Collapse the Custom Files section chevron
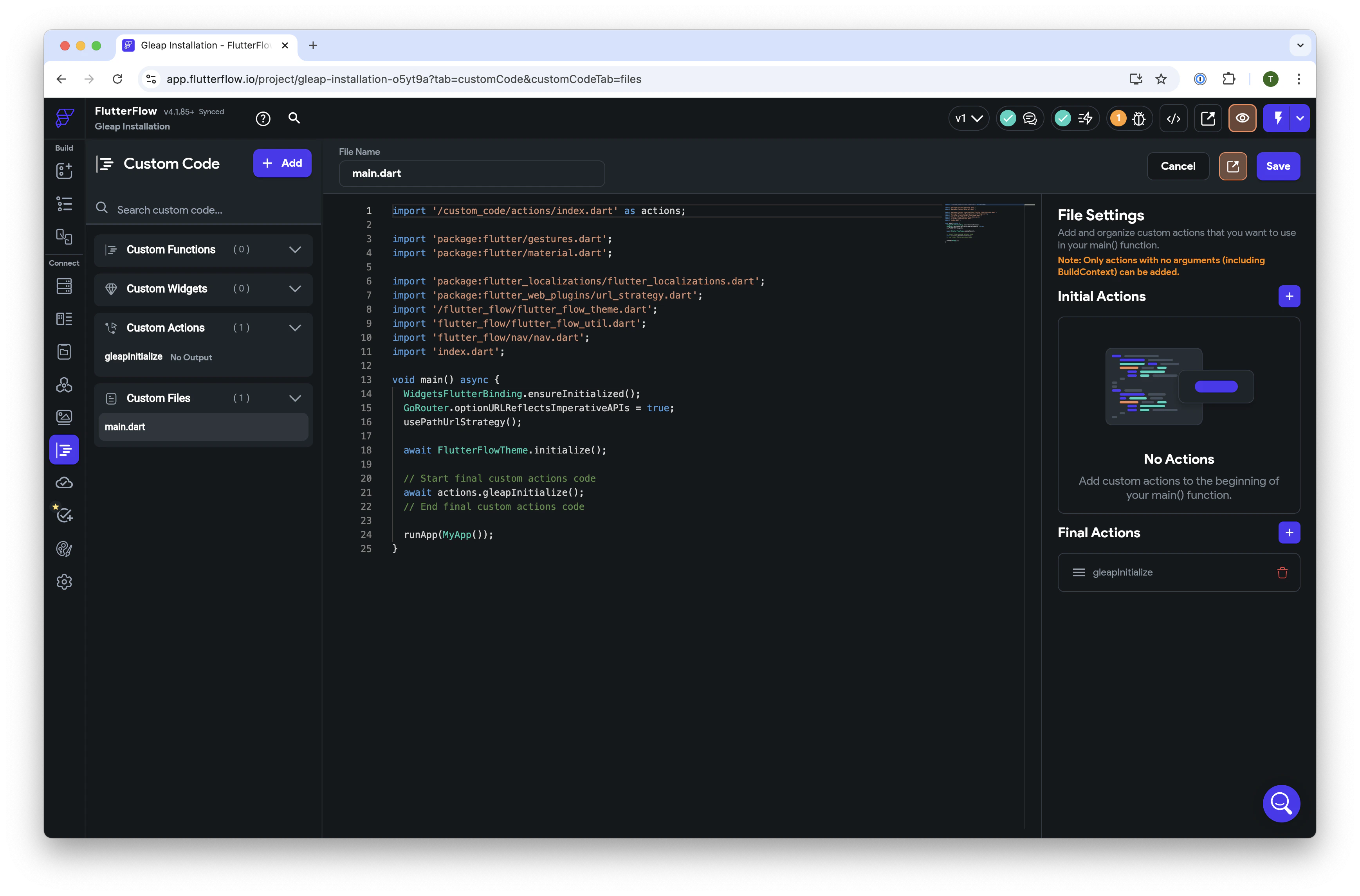Image resolution: width=1360 pixels, height=896 pixels. (295, 398)
